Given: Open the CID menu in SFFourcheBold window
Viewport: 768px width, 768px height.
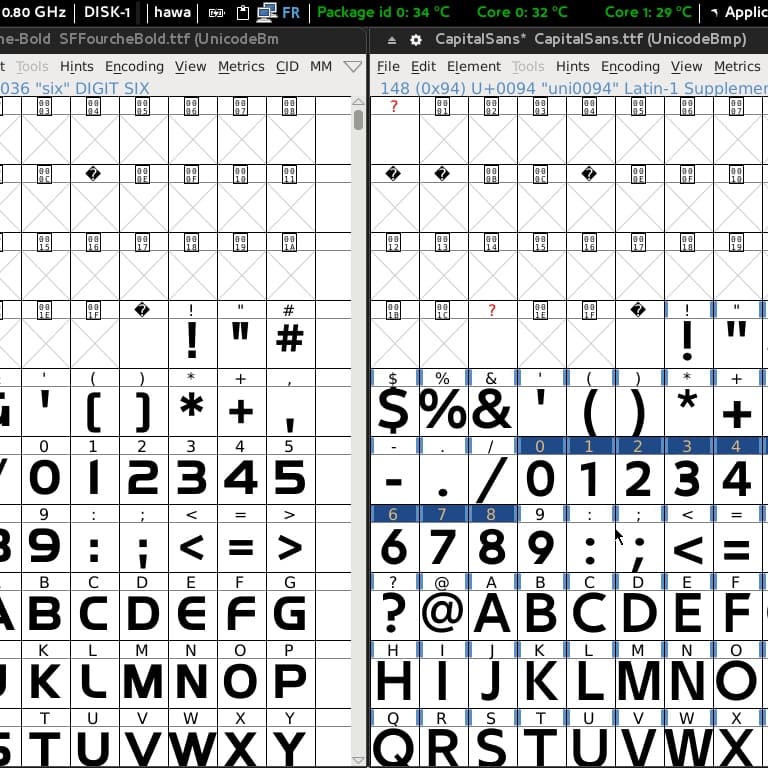Looking at the screenshot, I should tap(287, 66).
